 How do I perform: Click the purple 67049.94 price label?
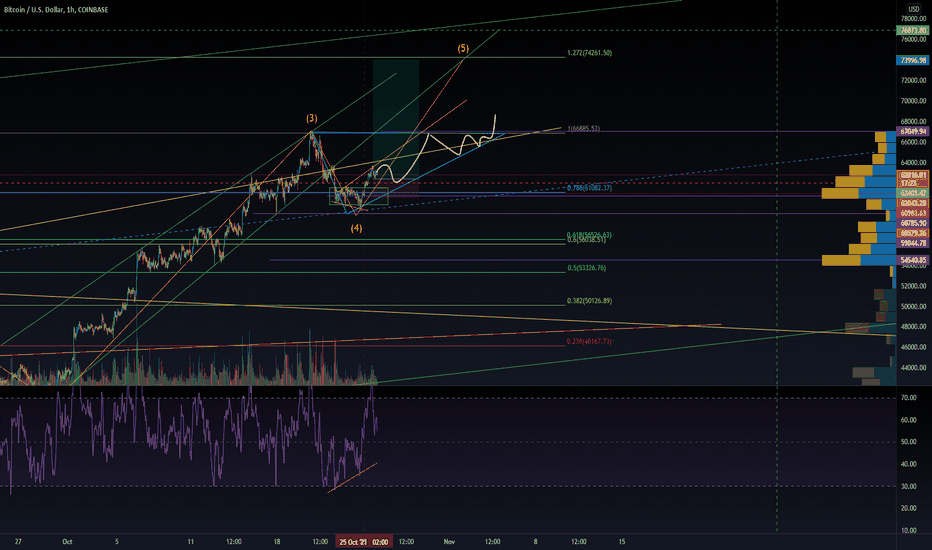913,131
